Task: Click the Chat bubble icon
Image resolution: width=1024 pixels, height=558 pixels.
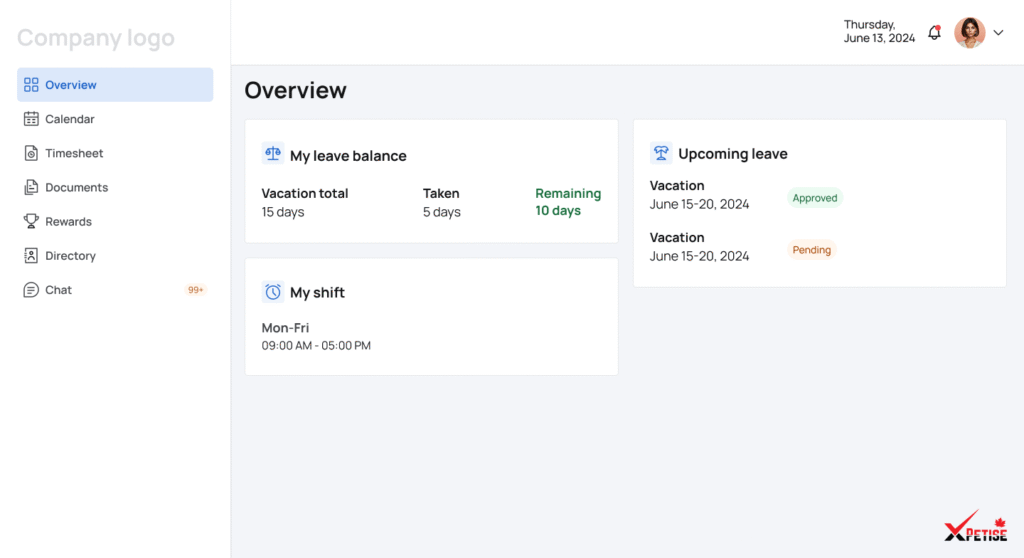Action: coord(31,290)
